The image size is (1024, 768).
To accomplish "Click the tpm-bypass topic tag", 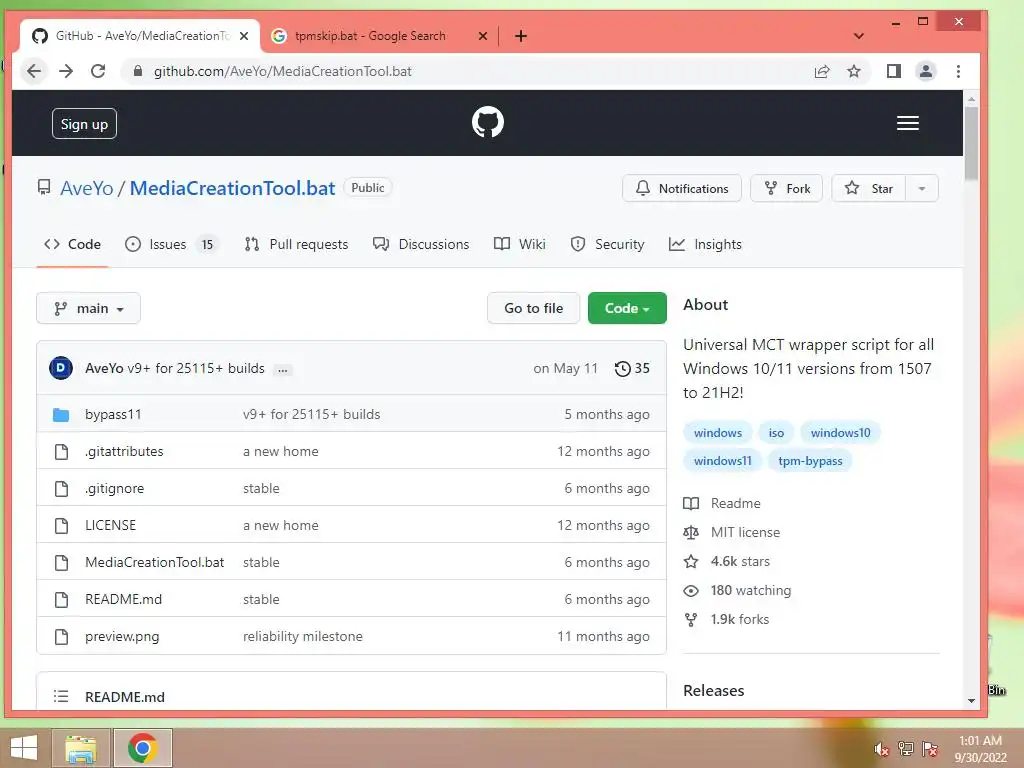I will [x=810, y=461].
